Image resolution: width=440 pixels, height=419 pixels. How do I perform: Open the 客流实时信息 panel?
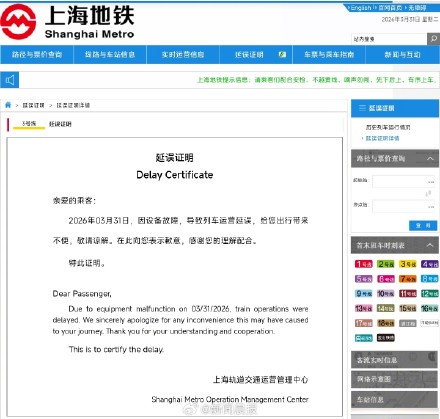pyautogui.click(x=394, y=360)
